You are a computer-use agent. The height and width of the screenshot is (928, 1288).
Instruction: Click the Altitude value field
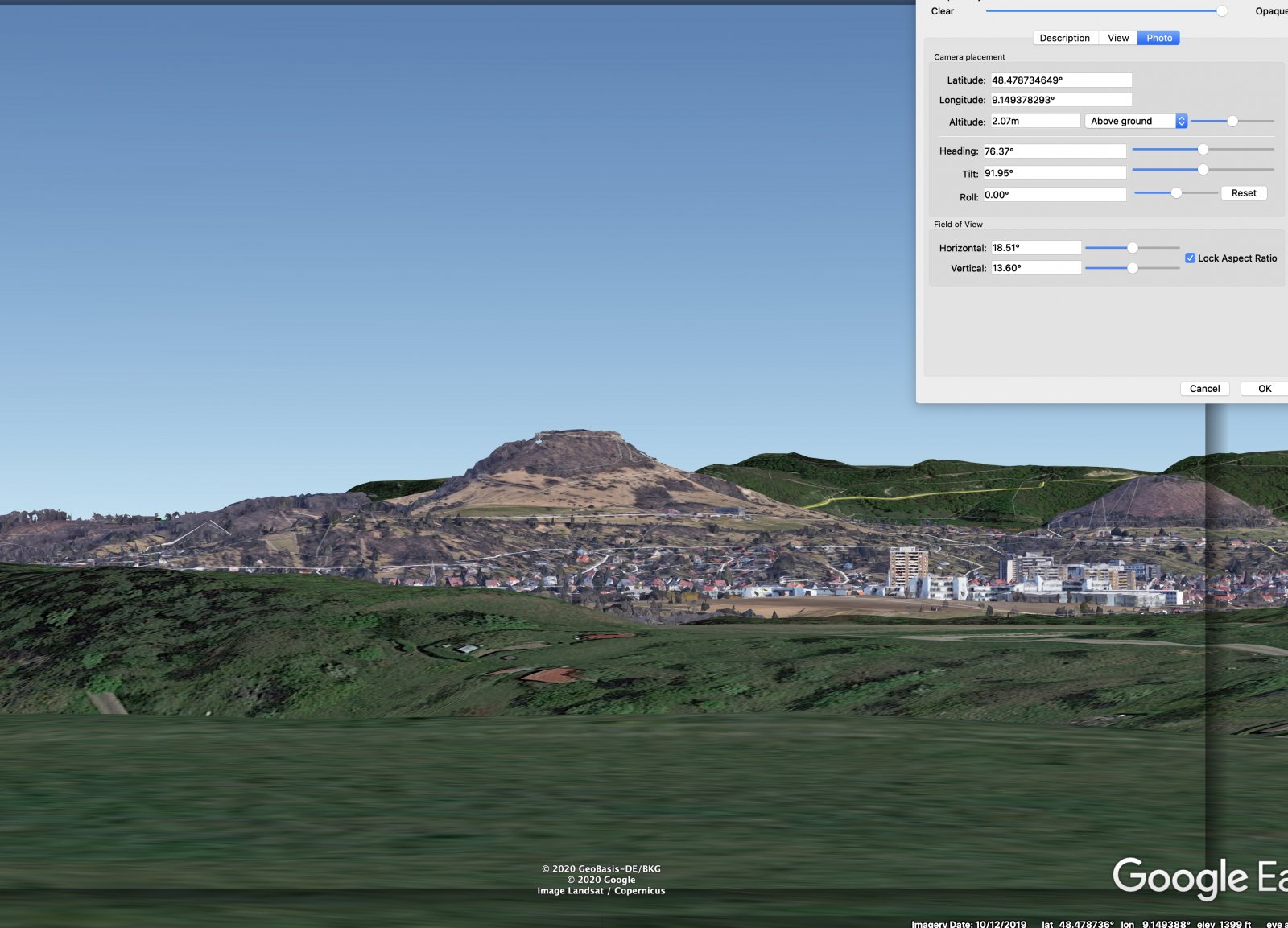point(1034,121)
